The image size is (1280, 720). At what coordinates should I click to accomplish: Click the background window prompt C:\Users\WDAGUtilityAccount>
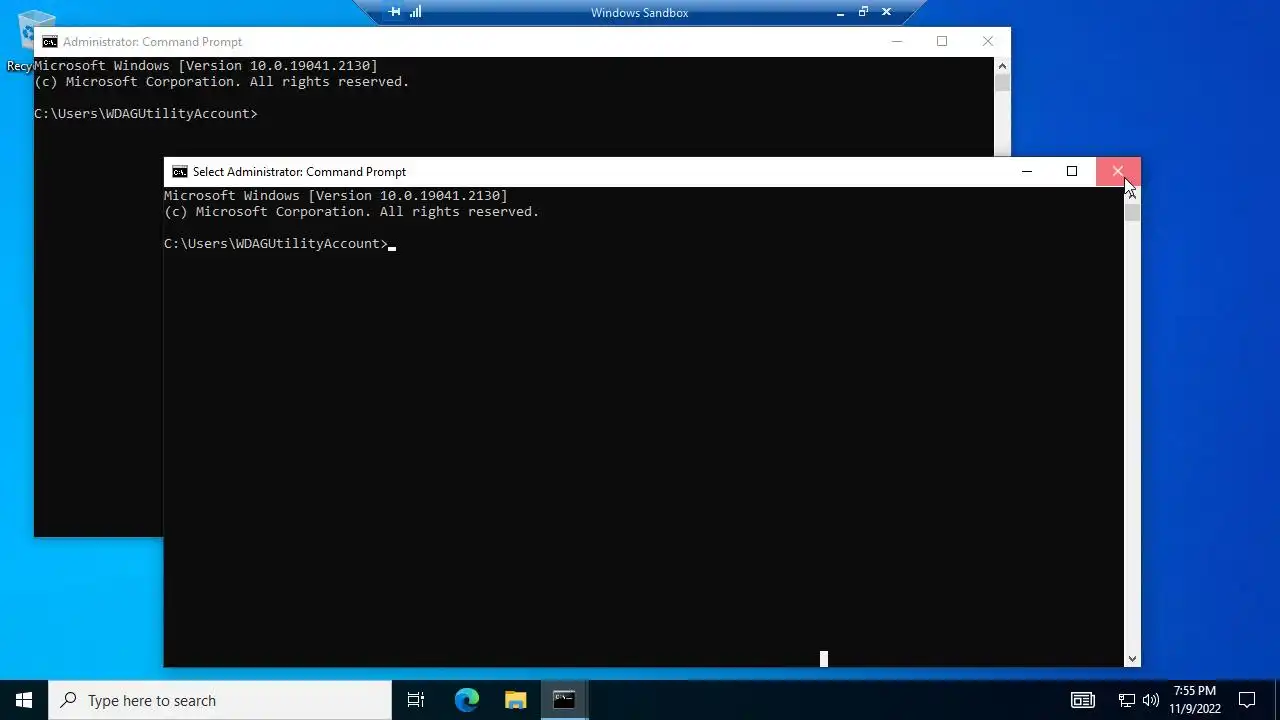pyautogui.click(x=146, y=114)
